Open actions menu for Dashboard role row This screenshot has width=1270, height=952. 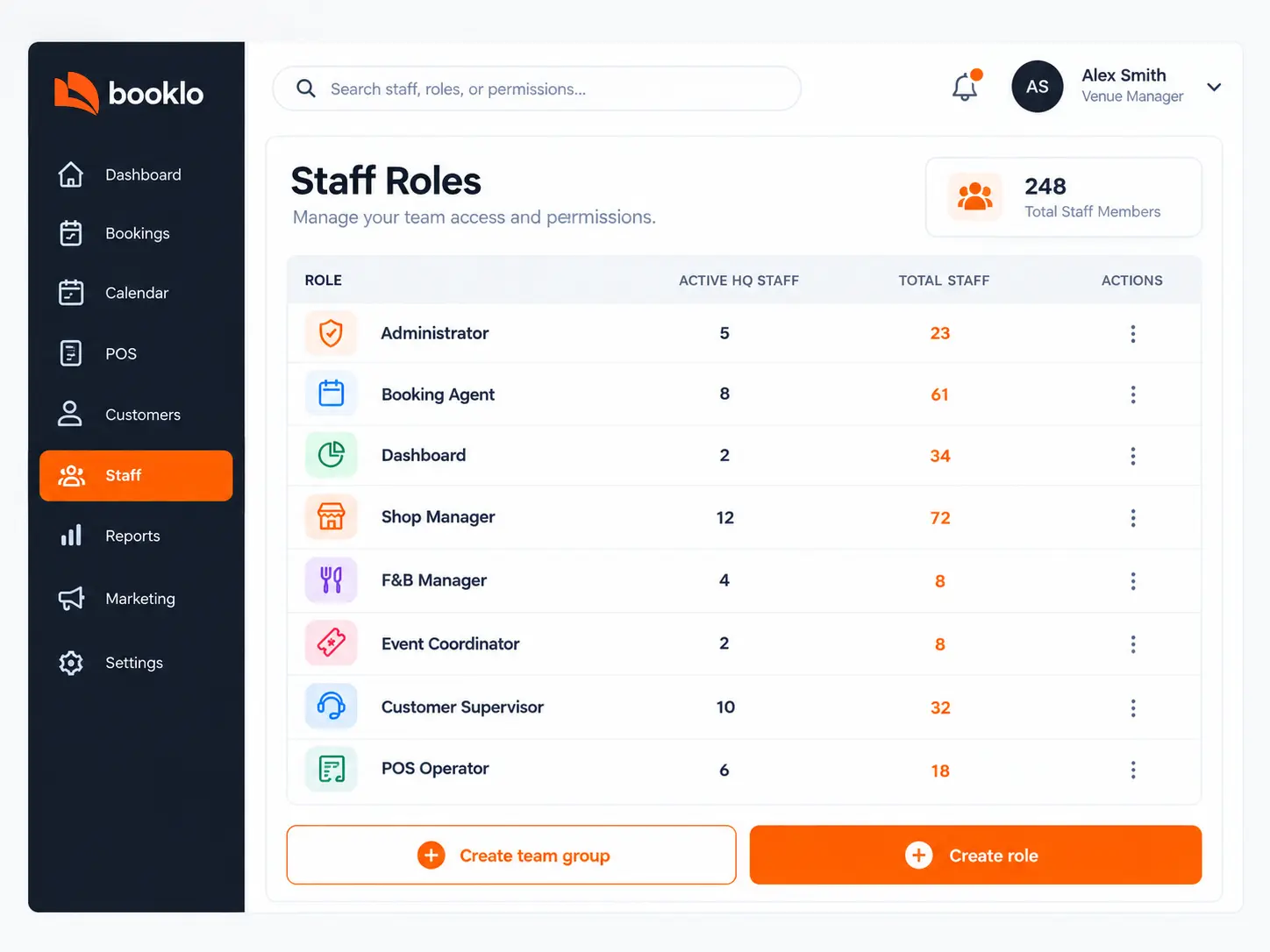tap(1133, 456)
